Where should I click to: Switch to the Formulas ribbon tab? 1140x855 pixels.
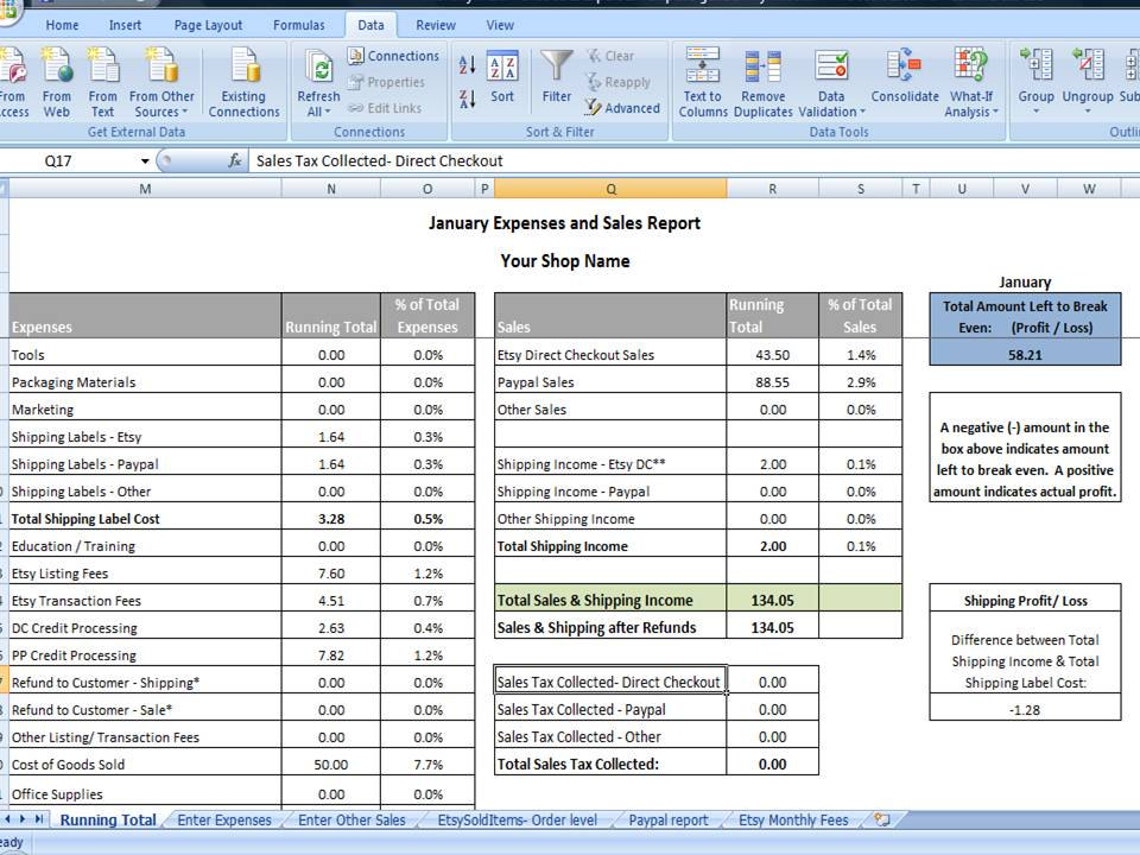click(x=299, y=24)
